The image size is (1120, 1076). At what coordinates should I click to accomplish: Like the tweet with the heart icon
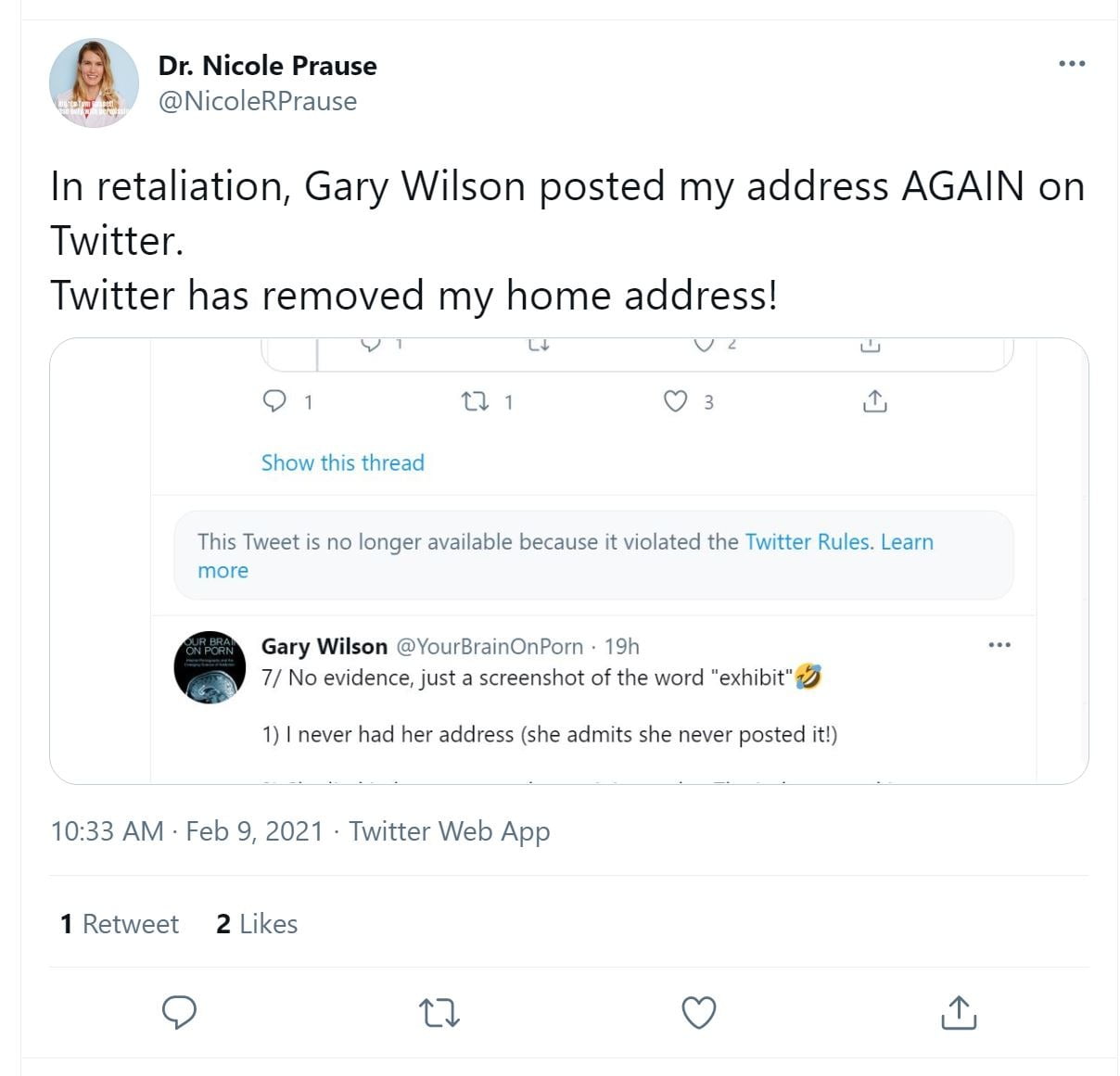pyautogui.click(x=698, y=1012)
